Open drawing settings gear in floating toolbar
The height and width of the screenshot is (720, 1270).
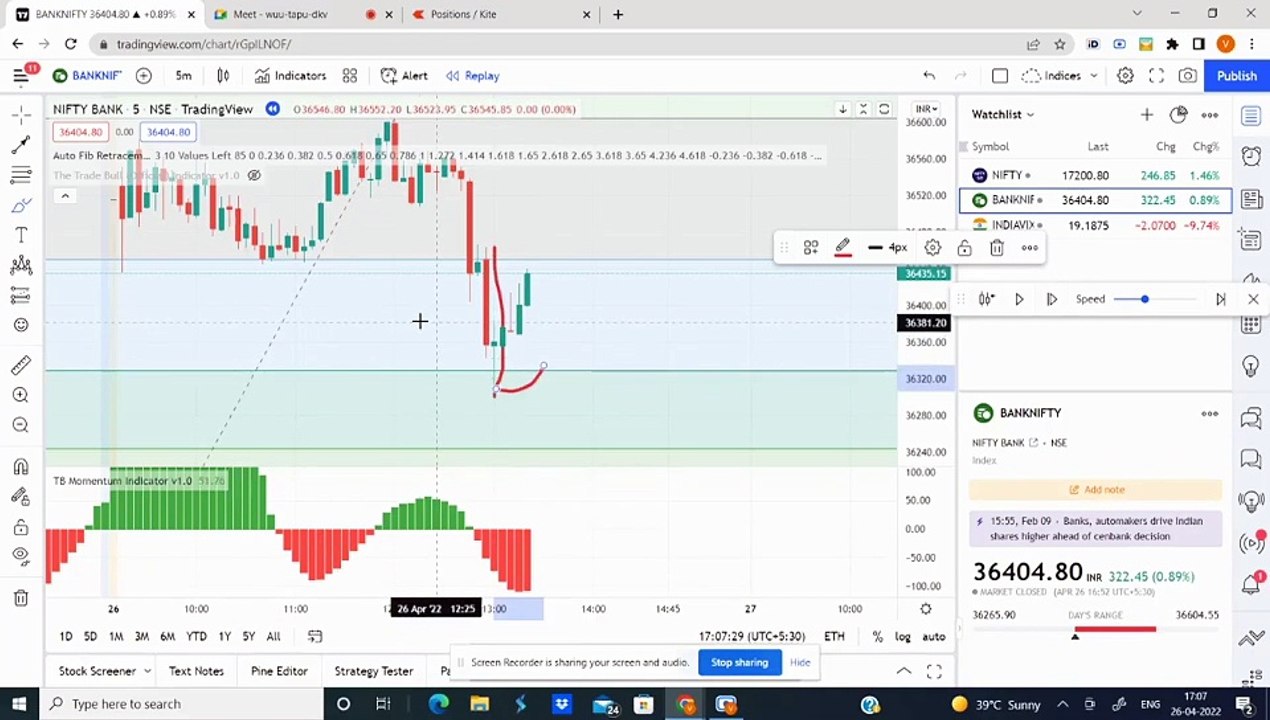click(x=932, y=248)
